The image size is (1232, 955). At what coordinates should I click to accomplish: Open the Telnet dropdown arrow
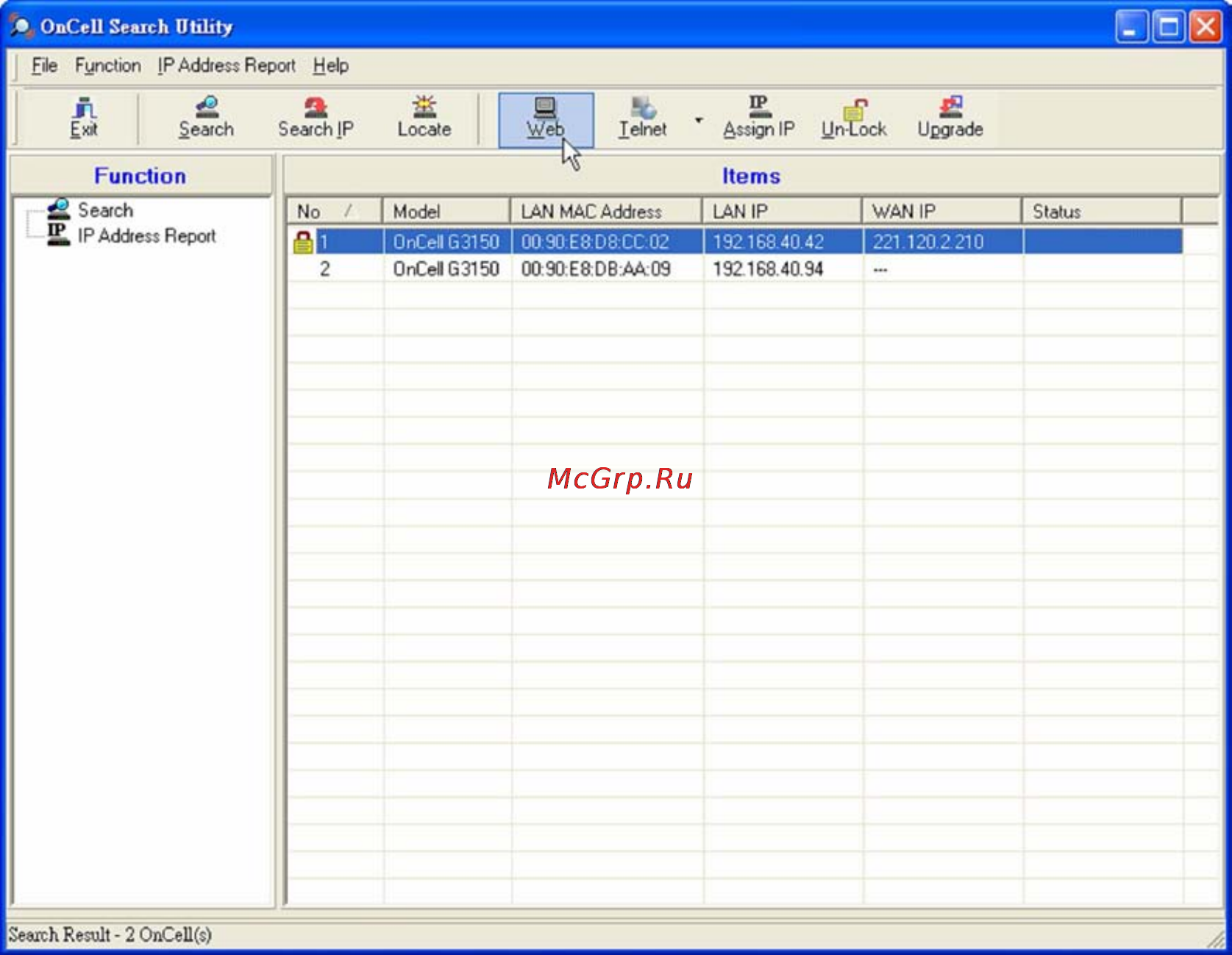pyautogui.click(x=699, y=120)
